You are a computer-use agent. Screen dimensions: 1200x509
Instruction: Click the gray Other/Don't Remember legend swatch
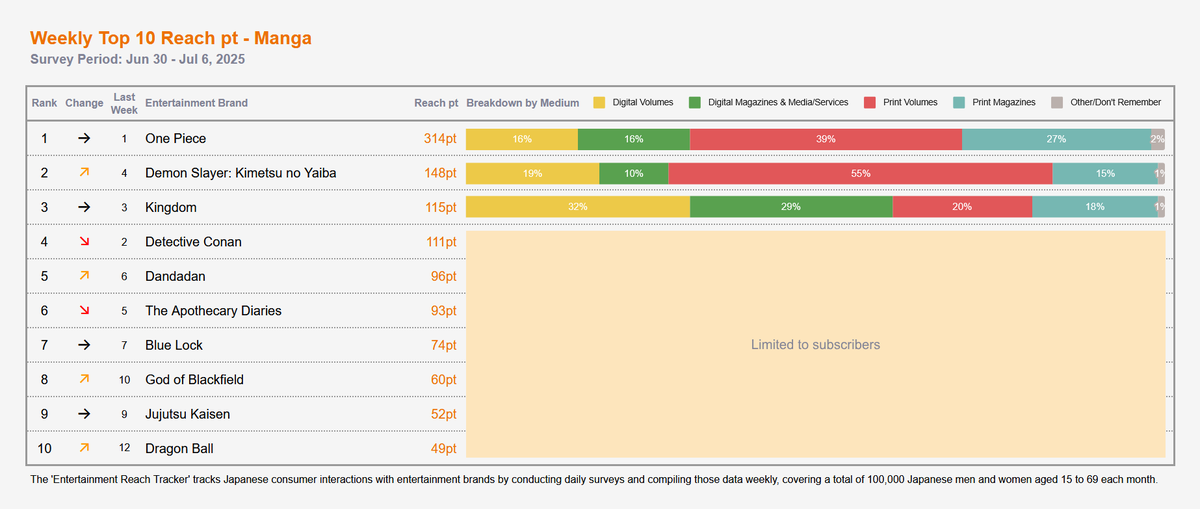[1057, 103]
